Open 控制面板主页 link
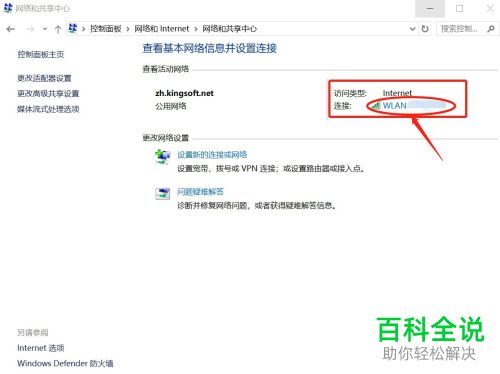Screen dimensions: 500x374 coord(41,54)
